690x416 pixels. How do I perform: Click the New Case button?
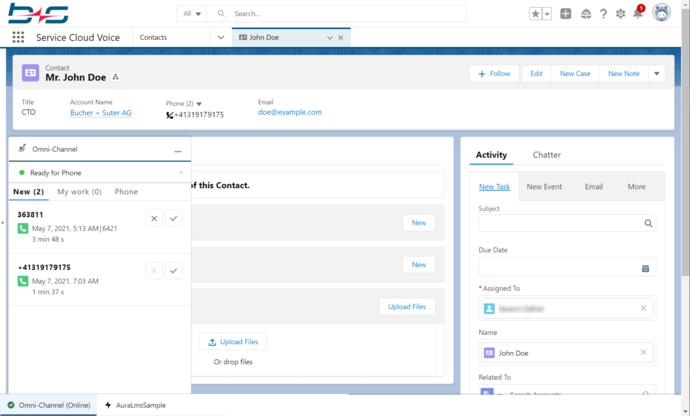pyautogui.click(x=575, y=74)
